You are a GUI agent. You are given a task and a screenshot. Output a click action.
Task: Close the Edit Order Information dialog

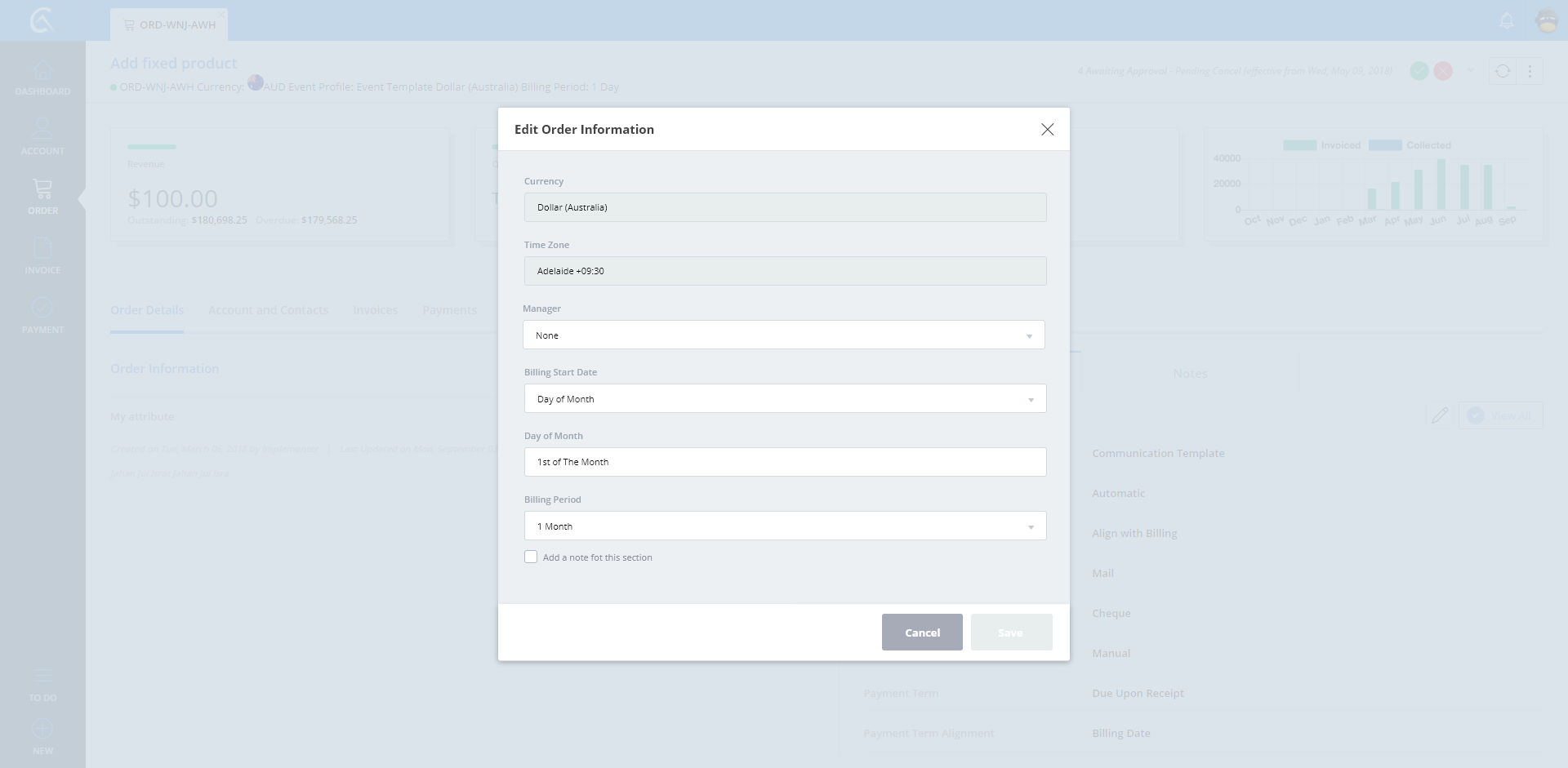(1047, 130)
